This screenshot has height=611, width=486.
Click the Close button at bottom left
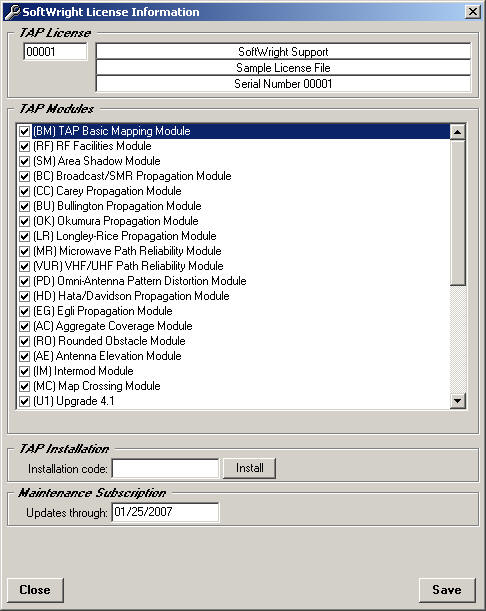tap(35, 590)
